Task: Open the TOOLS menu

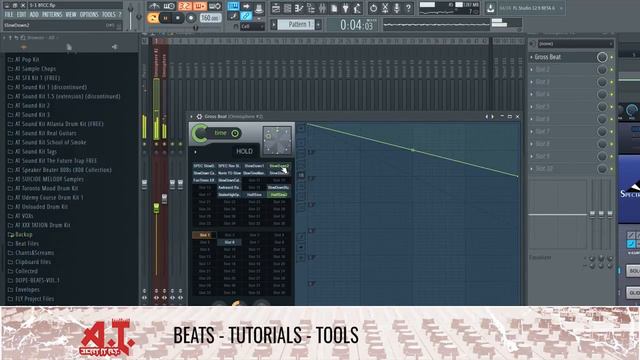Action: pyautogui.click(x=109, y=15)
